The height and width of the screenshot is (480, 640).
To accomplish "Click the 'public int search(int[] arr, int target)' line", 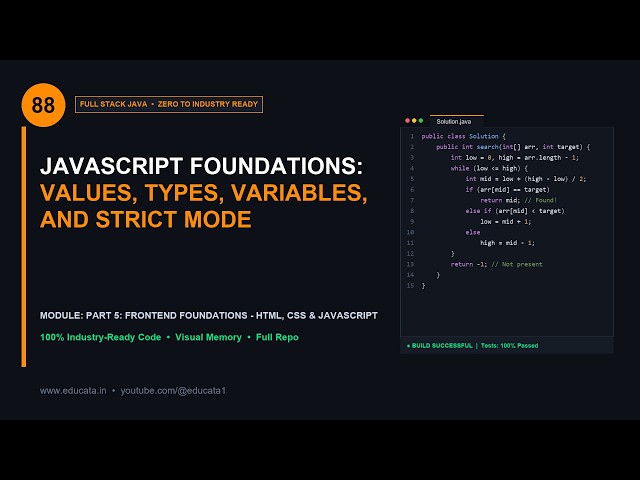I will point(513,147).
